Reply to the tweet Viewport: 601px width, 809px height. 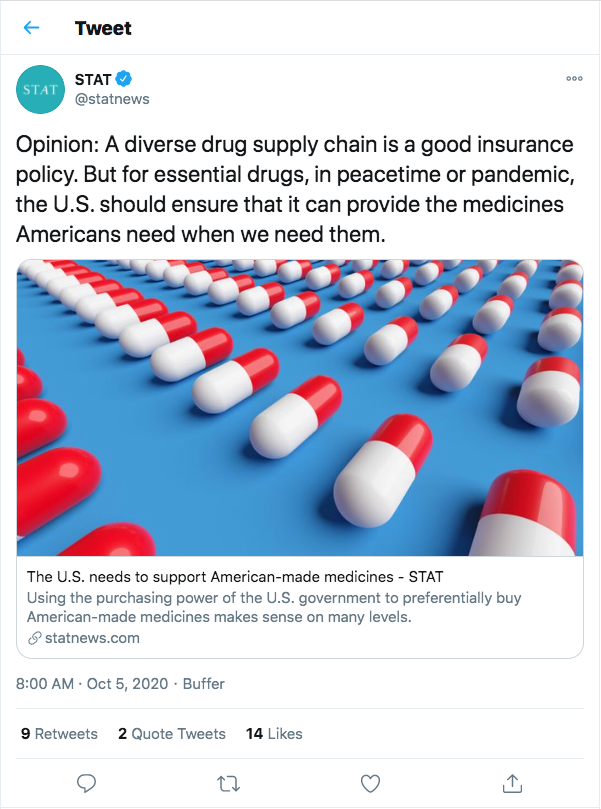click(x=87, y=781)
